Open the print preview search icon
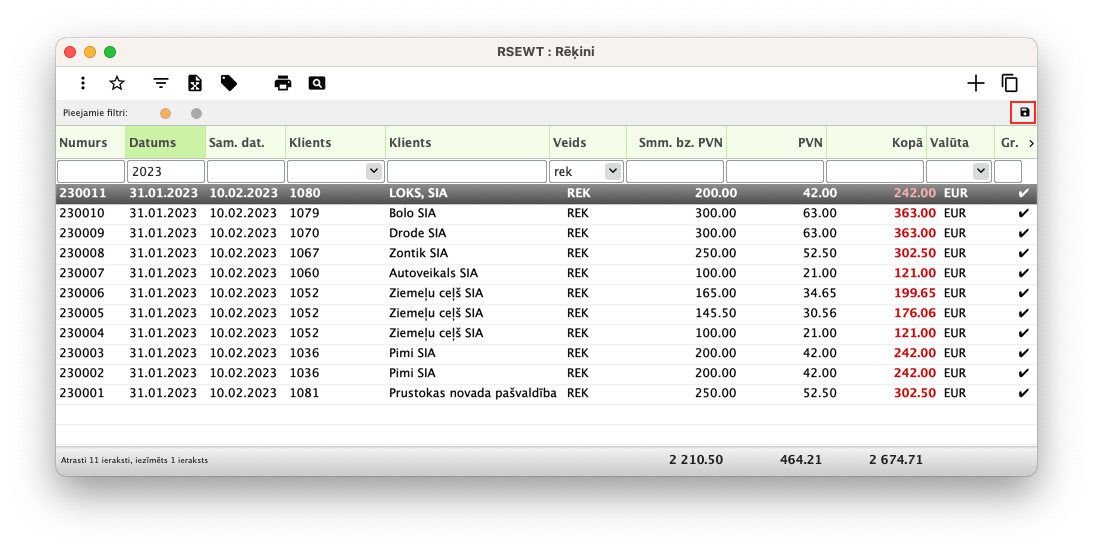This screenshot has height=550, width=1093. click(317, 84)
